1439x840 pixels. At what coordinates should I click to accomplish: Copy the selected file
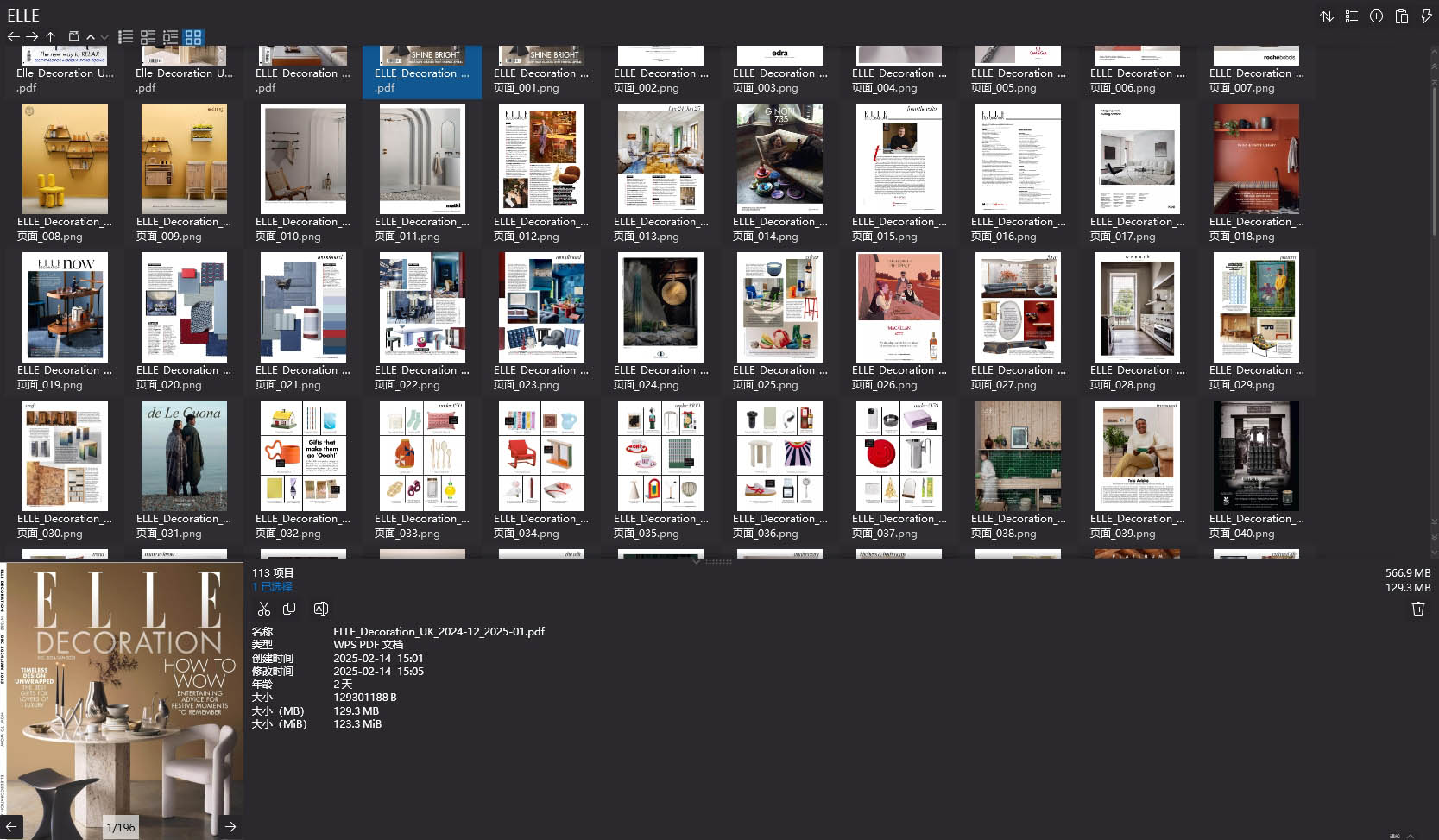tap(289, 609)
